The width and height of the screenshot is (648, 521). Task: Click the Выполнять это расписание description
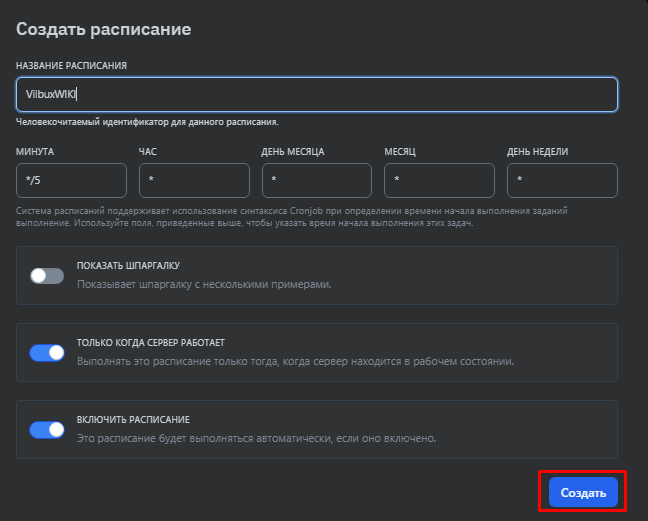(295, 362)
